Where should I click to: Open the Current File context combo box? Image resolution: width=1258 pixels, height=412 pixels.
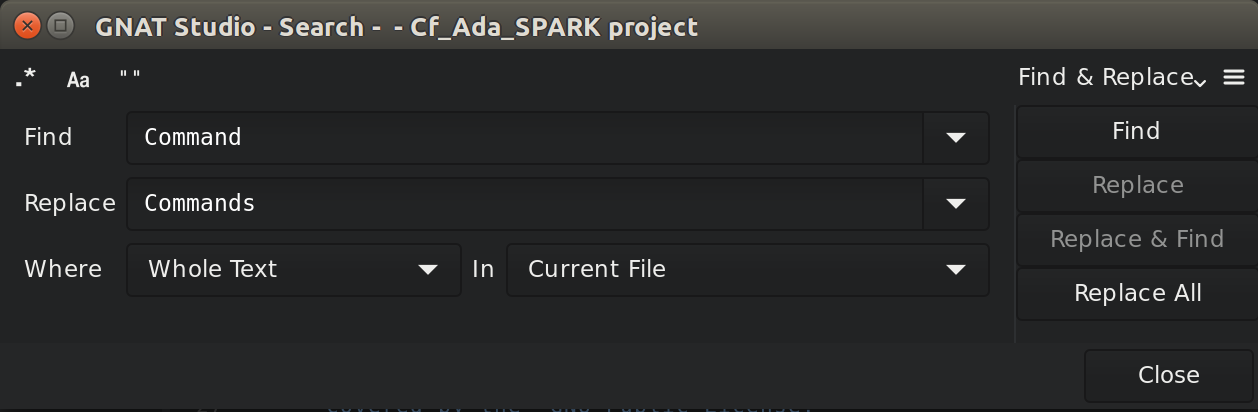[x=748, y=269]
